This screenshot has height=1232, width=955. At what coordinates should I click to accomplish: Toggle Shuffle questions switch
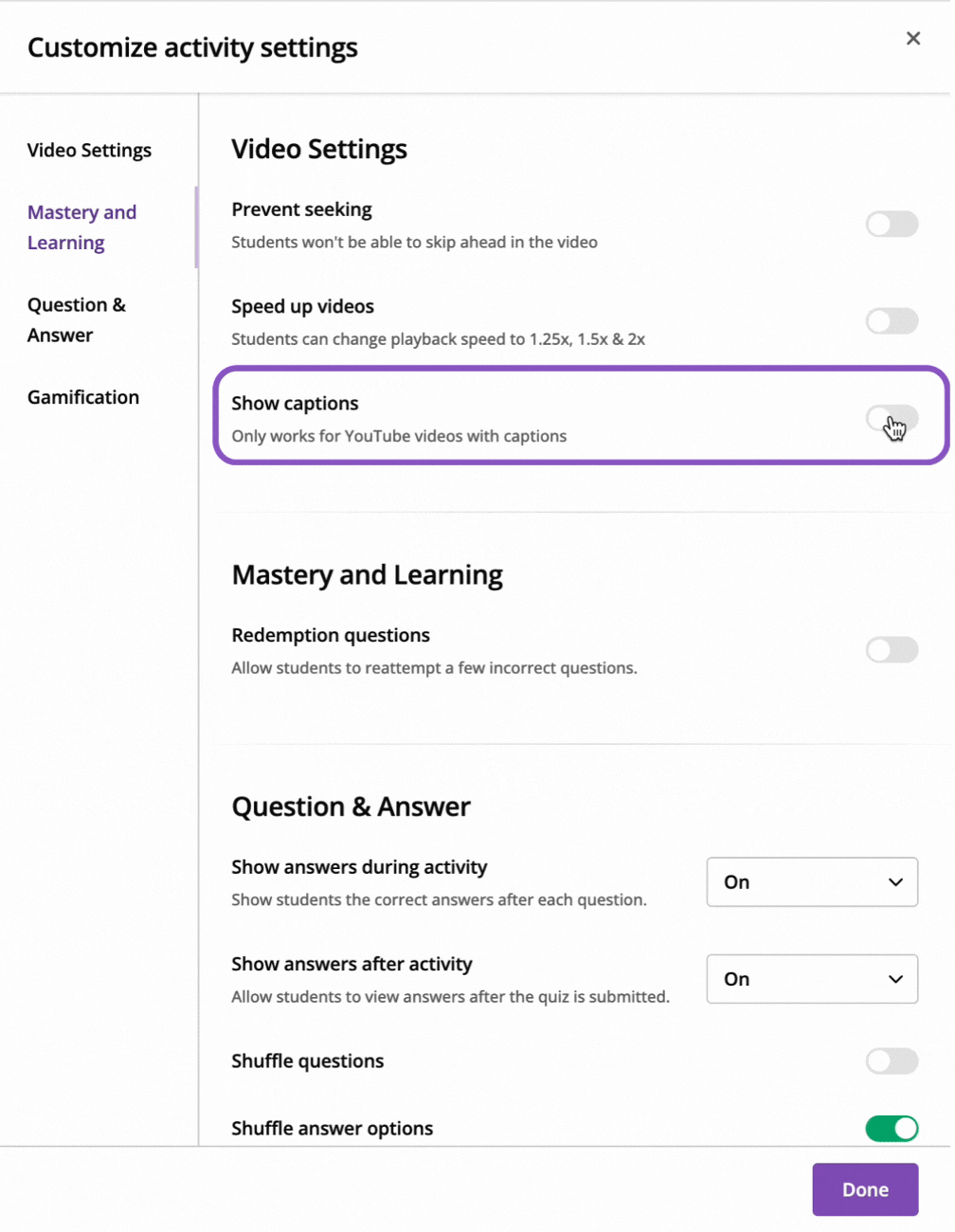pyautogui.click(x=892, y=1061)
